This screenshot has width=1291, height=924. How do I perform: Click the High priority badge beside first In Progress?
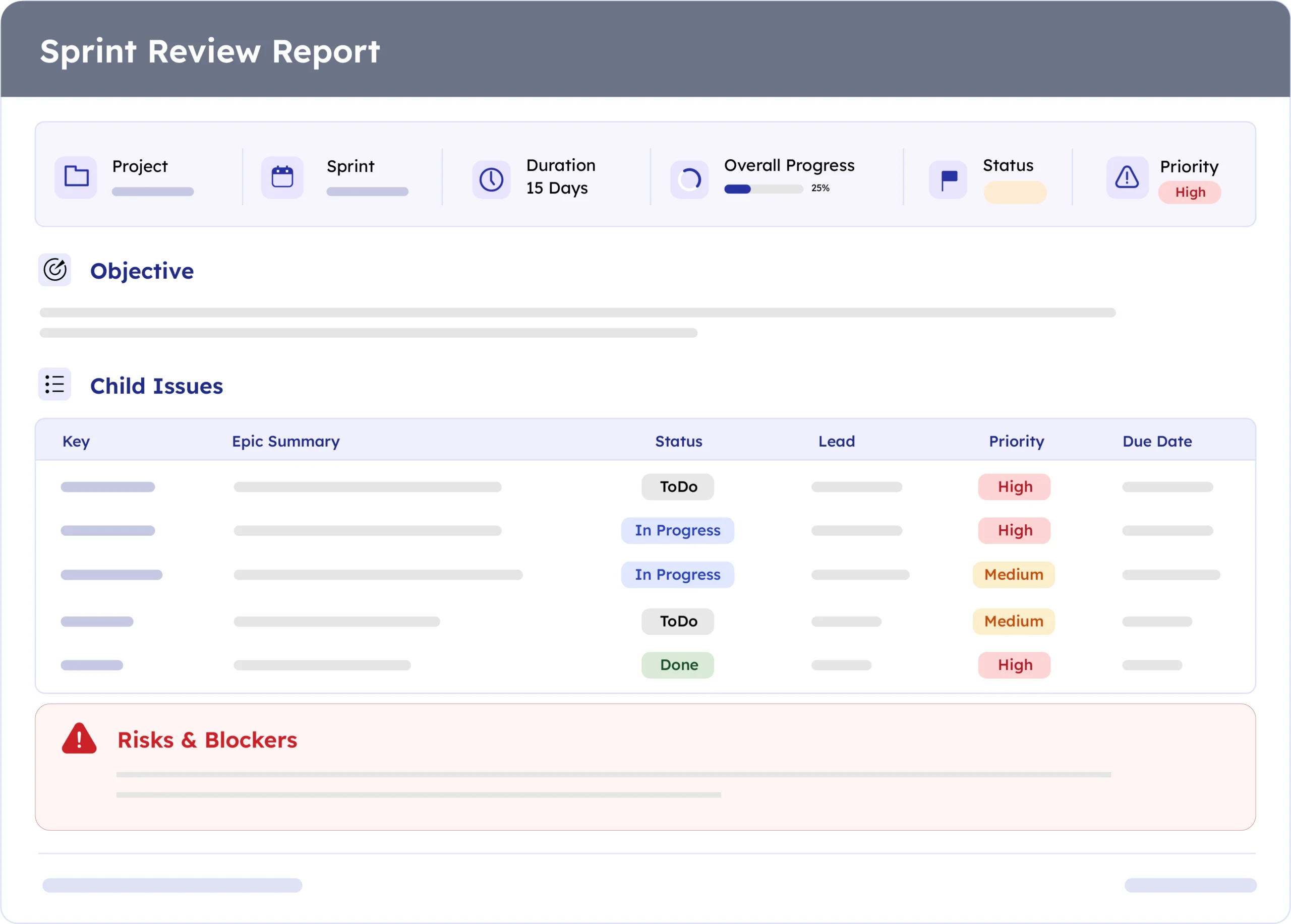click(x=1014, y=530)
